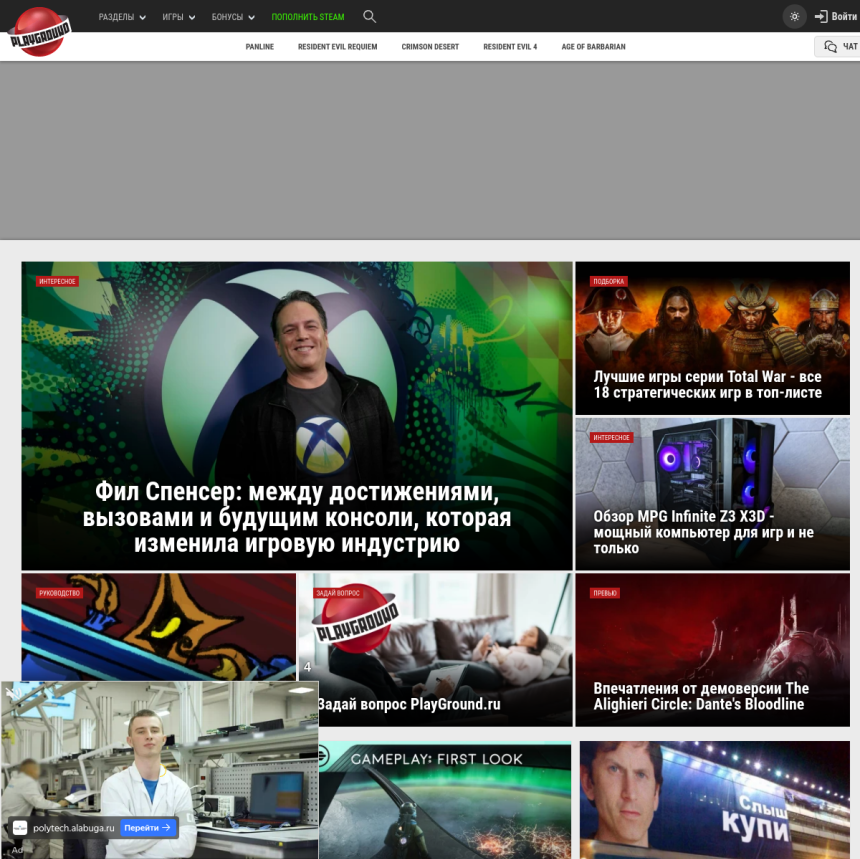Viewport: 860px width, 859px height.
Task: Open the Фил Спенсер article headline
Action: tap(297, 517)
